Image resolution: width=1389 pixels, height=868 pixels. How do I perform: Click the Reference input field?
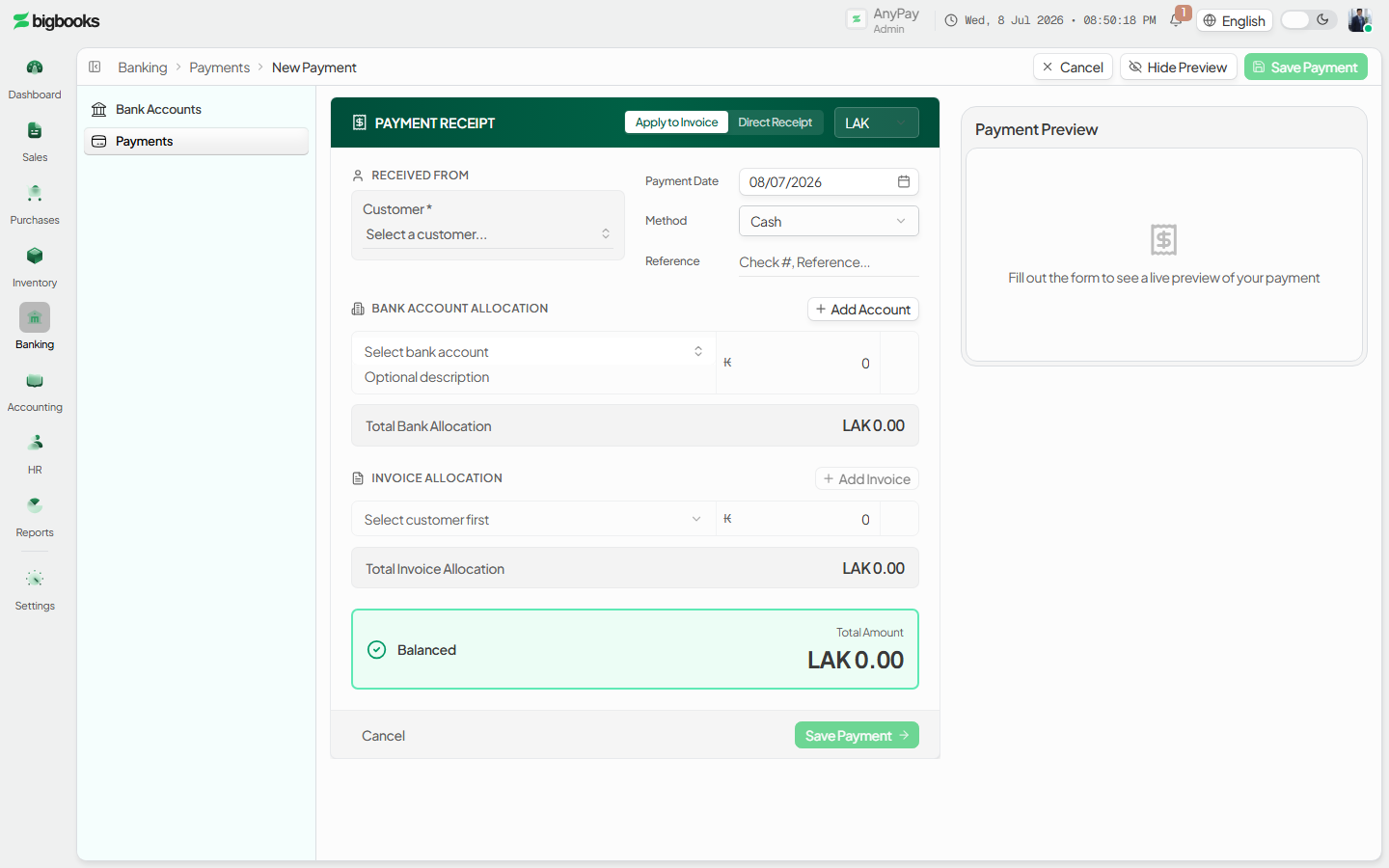(829, 262)
